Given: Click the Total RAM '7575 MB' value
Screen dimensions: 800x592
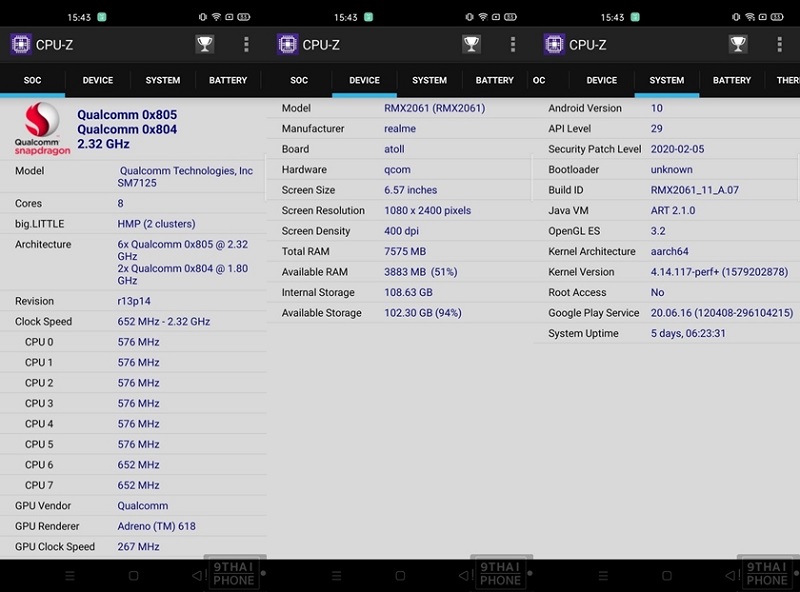Looking at the screenshot, I should click(405, 251).
